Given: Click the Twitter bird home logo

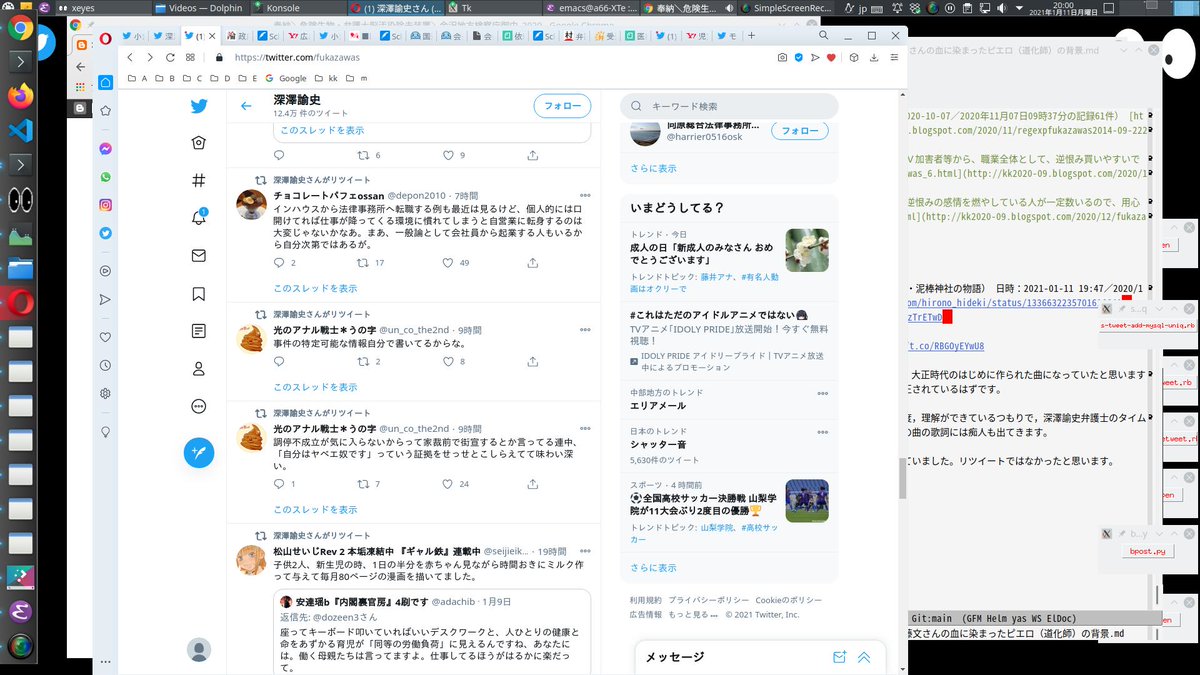Looking at the screenshot, I should point(199,106).
